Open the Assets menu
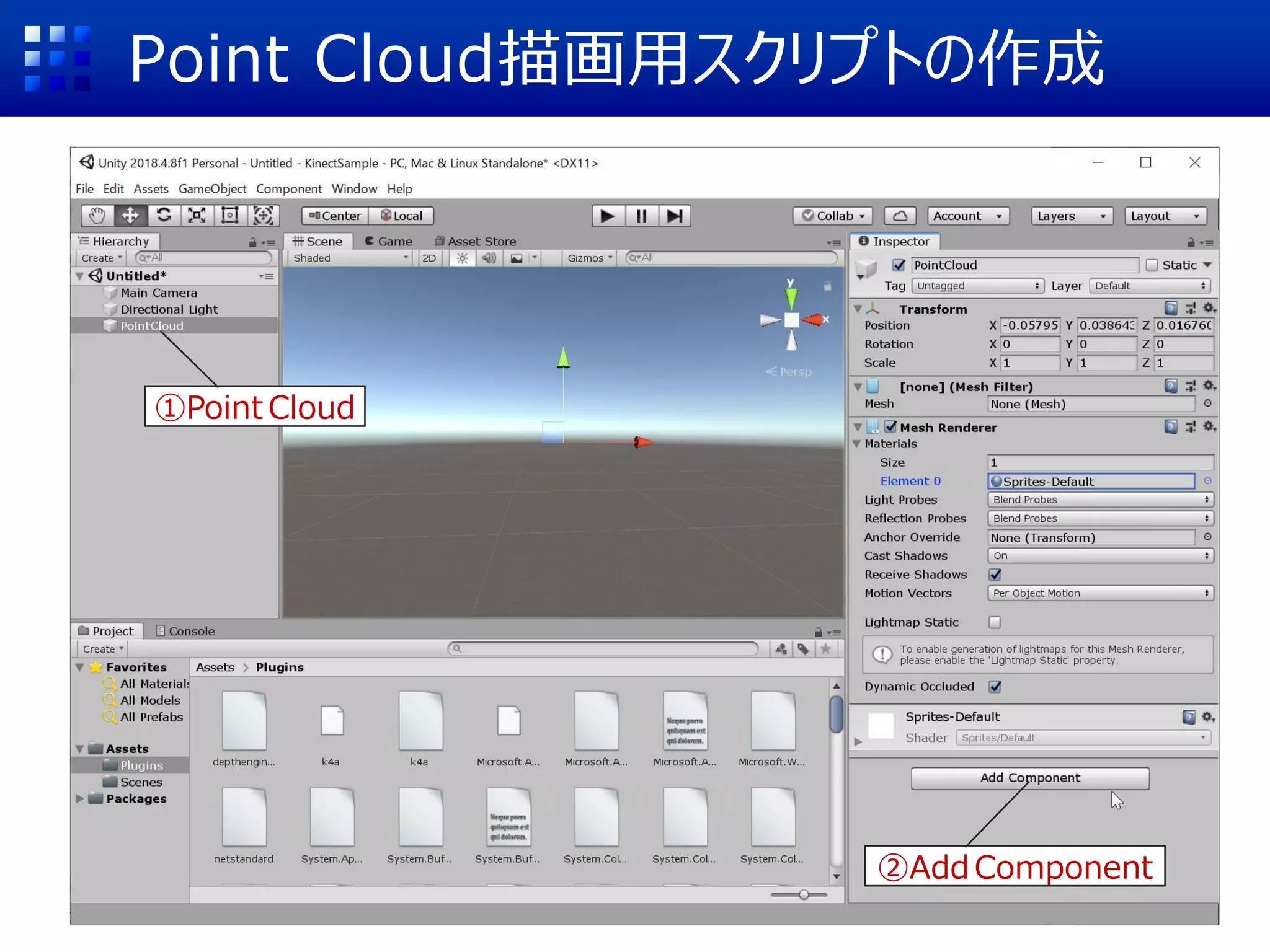 pos(151,189)
